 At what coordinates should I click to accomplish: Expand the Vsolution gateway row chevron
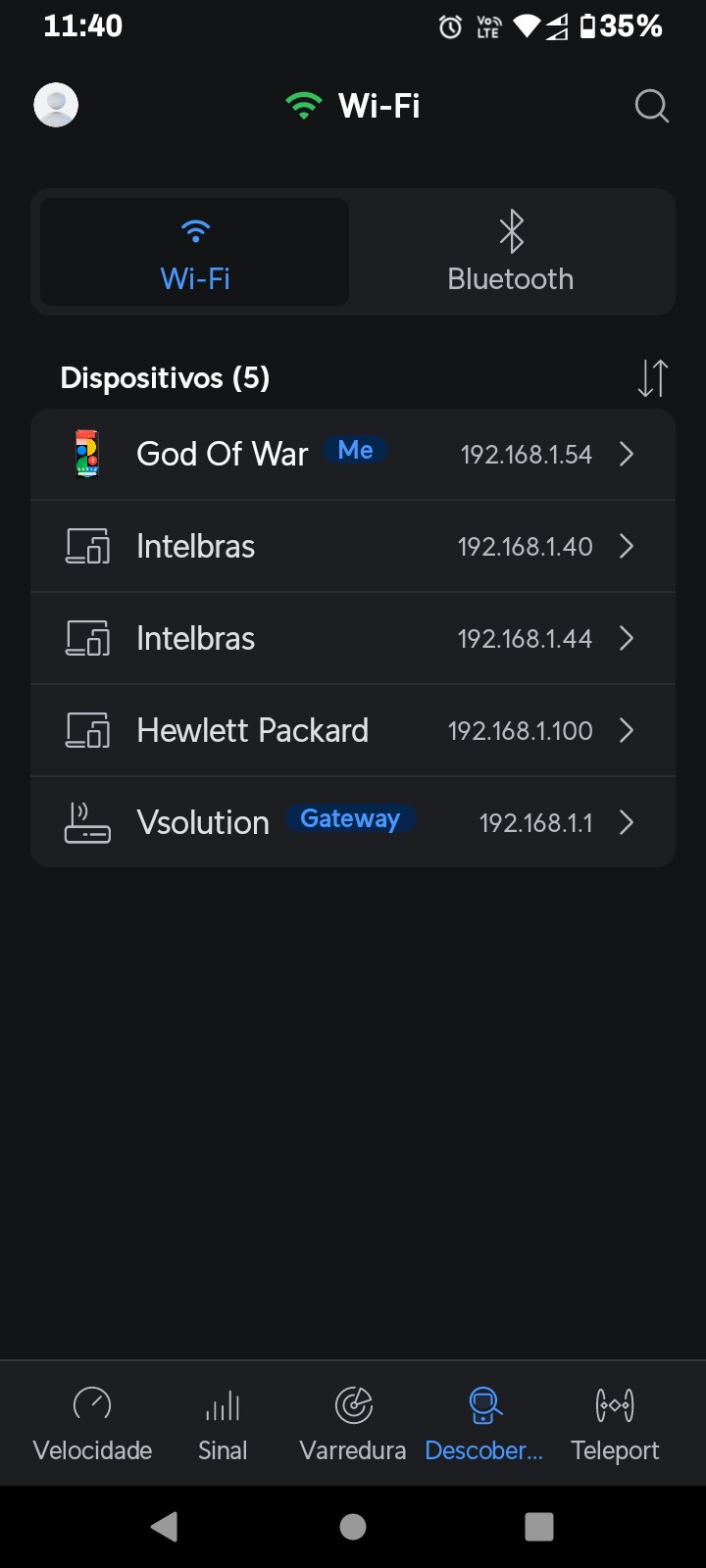pos(628,823)
